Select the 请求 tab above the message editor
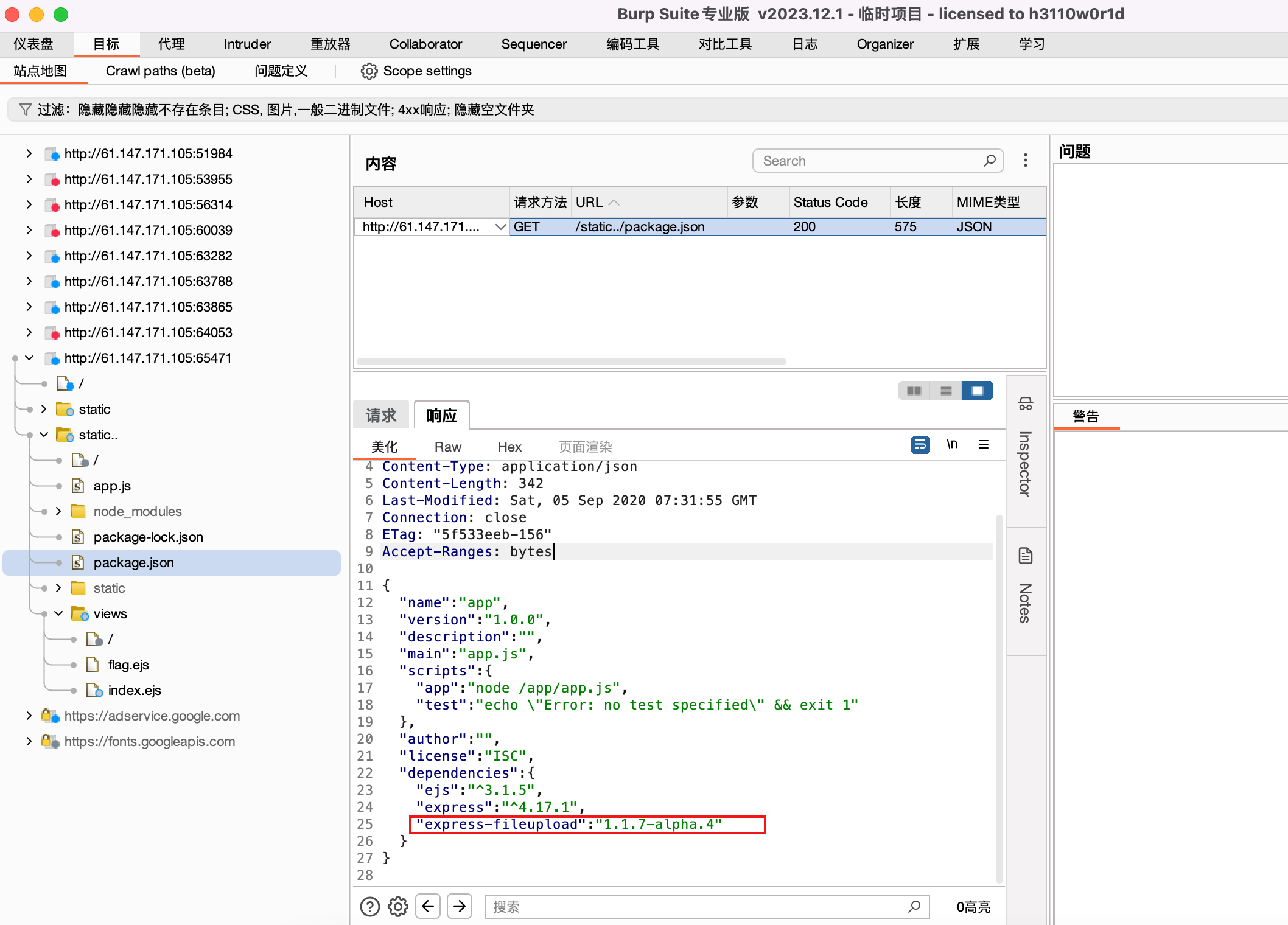Image resolution: width=1288 pixels, height=925 pixels. 381,414
